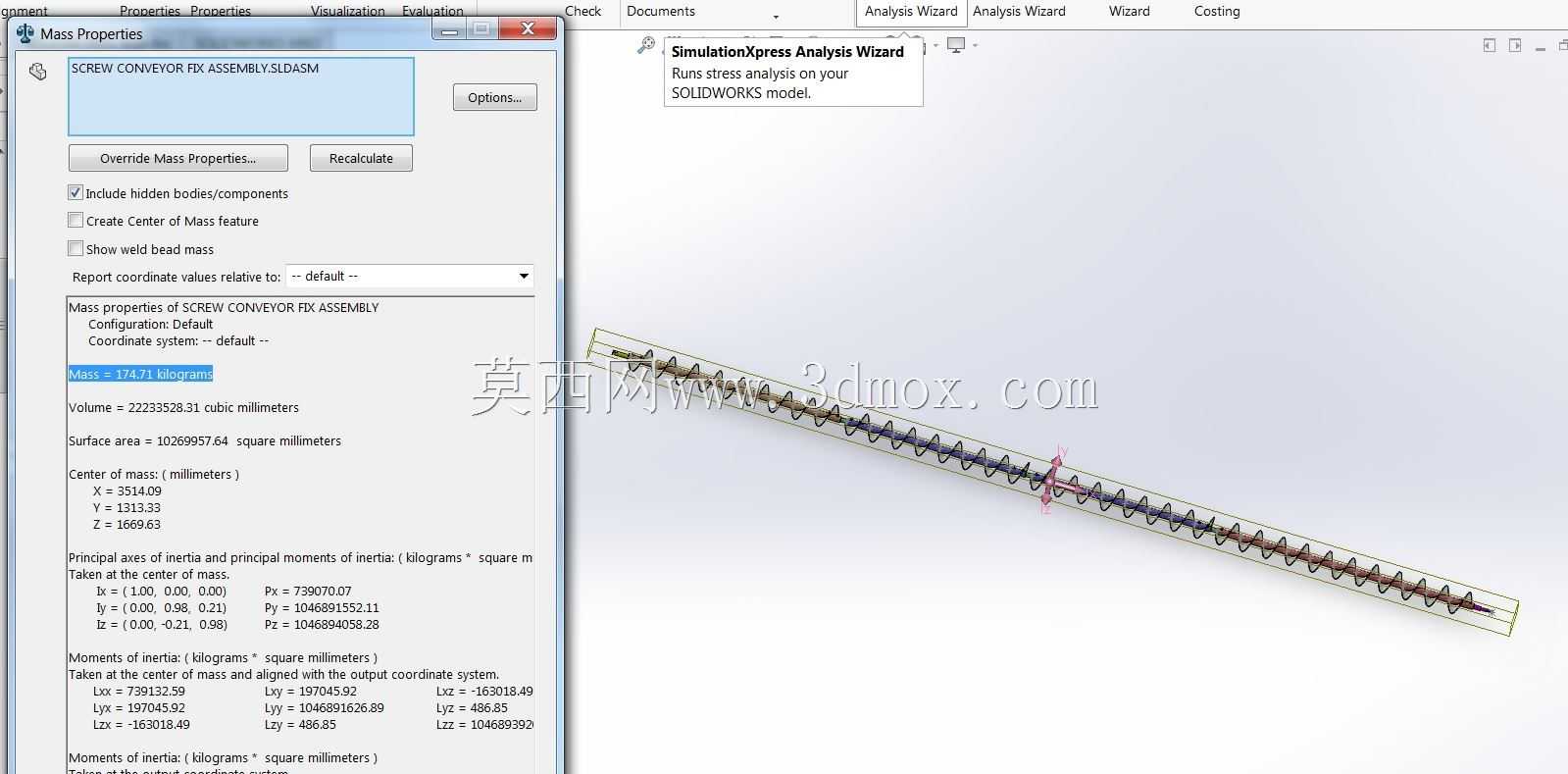Click the selected items part icon beside list box
This screenshot has width=1568, height=774.
[38, 72]
